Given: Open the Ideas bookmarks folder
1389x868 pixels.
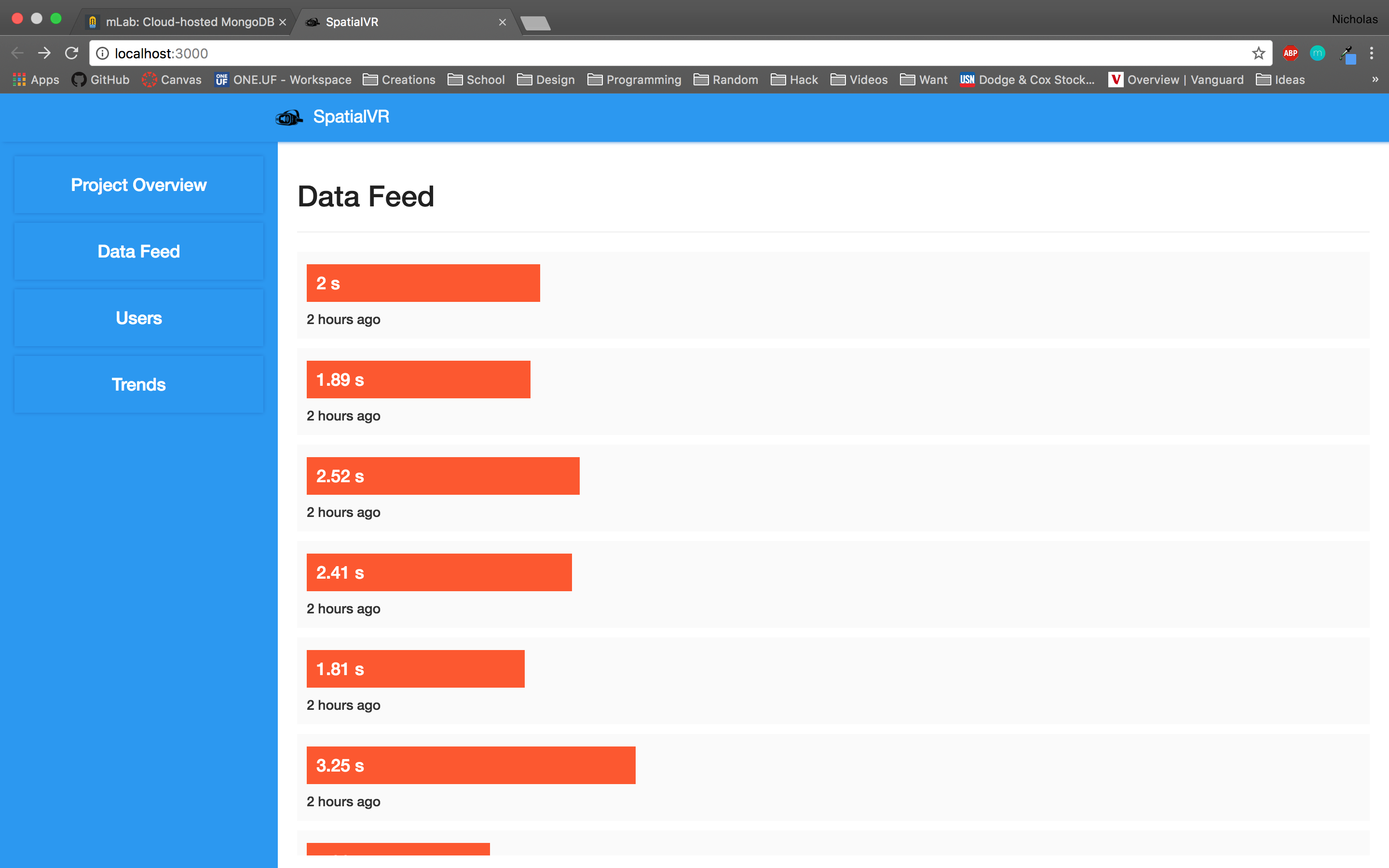Looking at the screenshot, I should click(1280, 80).
